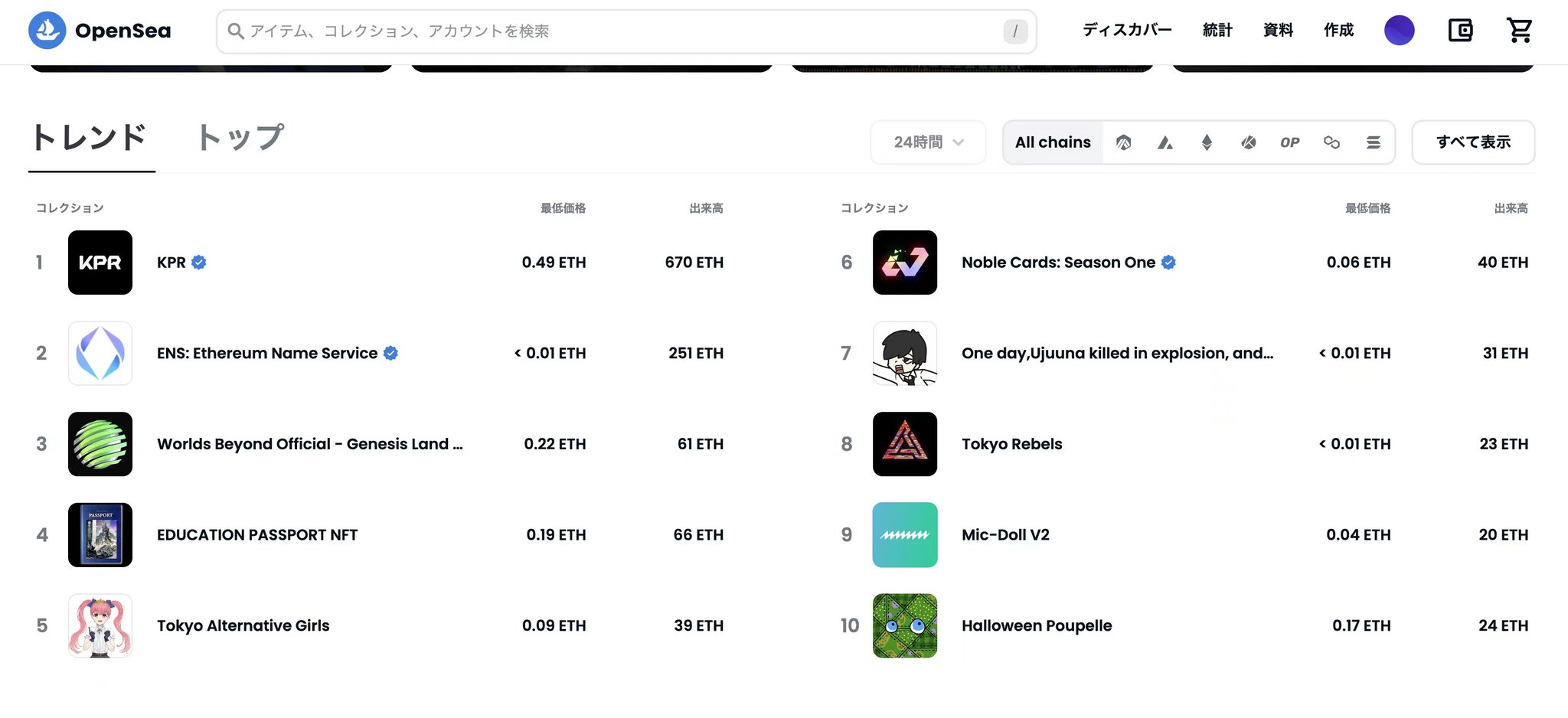The image size is (1568, 718).
Task: Open ENS: Ethereum Name Service collection
Action: [x=267, y=353]
